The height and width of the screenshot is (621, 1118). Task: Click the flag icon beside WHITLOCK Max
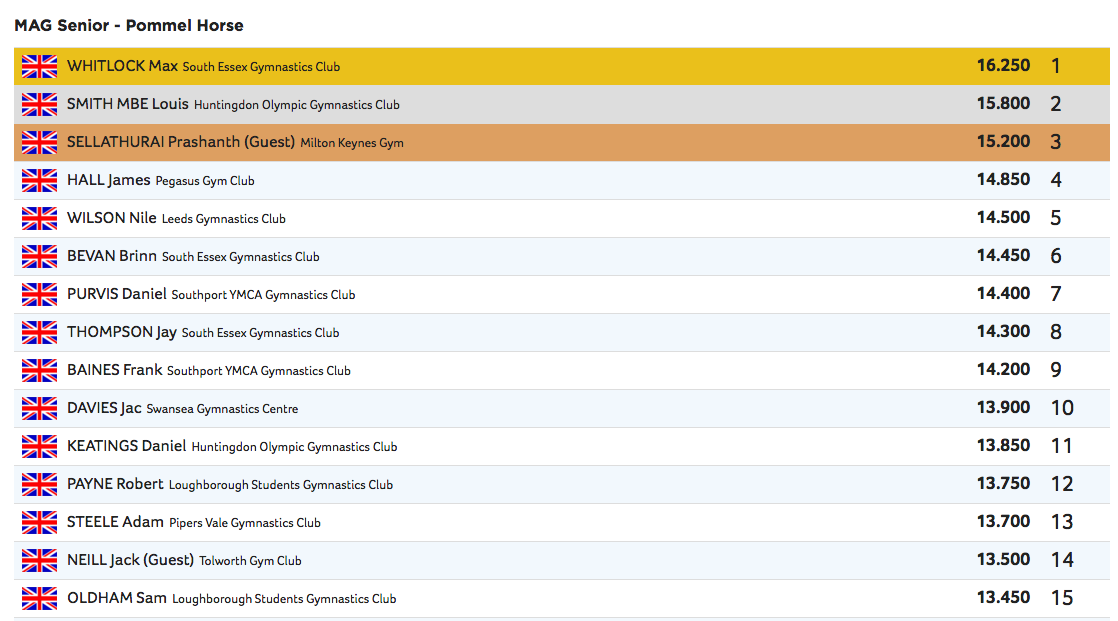[40, 67]
